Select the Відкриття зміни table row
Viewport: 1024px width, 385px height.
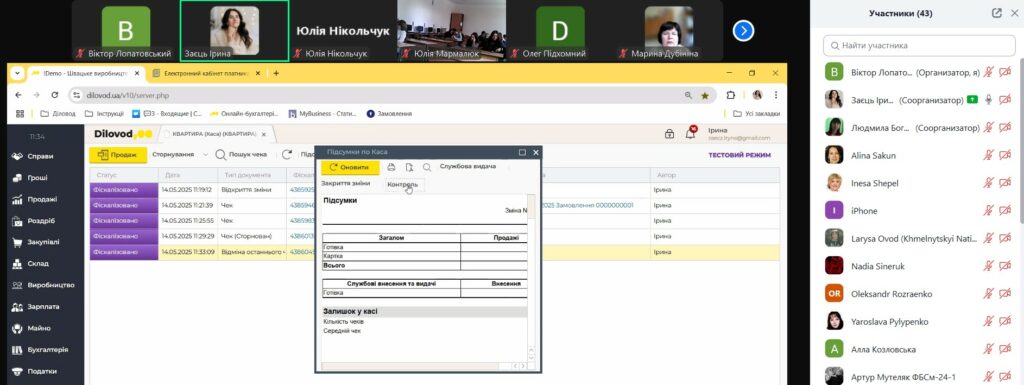(434, 190)
